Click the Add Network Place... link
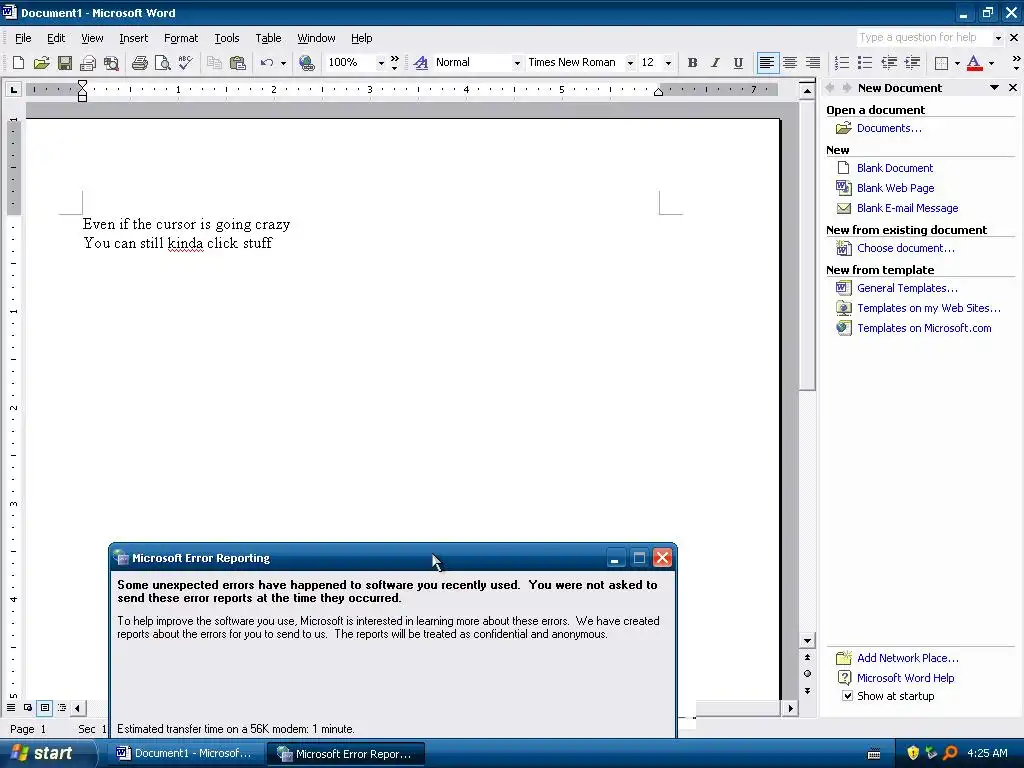The height and width of the screenshot is (768, 1024). pos(908,658)
